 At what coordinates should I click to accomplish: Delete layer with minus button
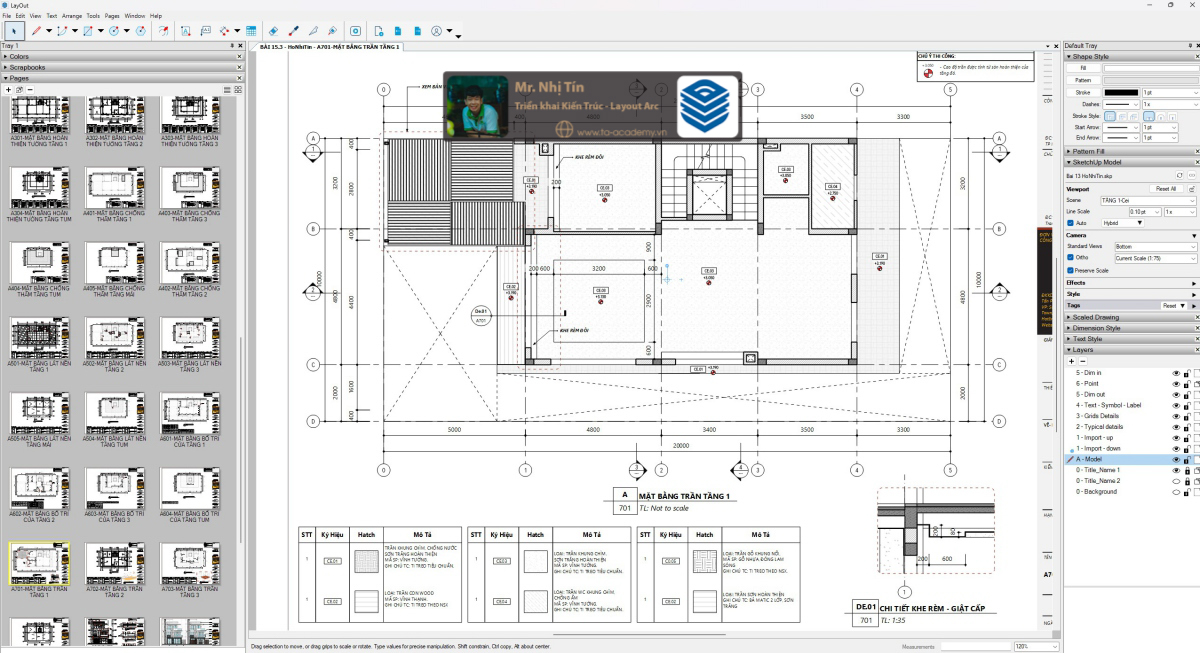tap(1083, 361)
